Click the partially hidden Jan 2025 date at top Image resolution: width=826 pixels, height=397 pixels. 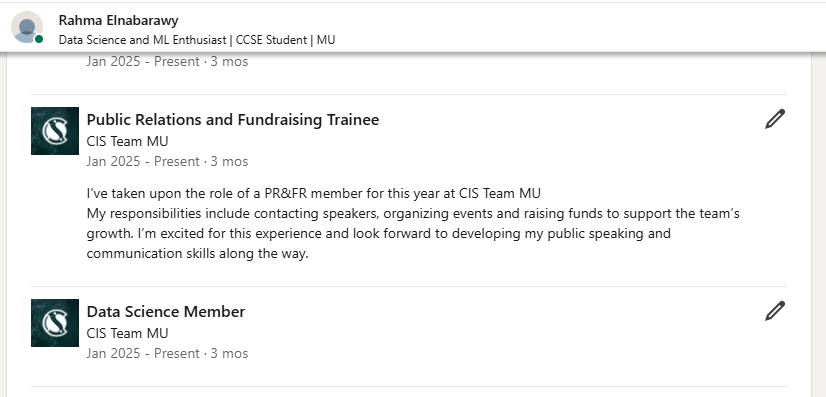167,62
